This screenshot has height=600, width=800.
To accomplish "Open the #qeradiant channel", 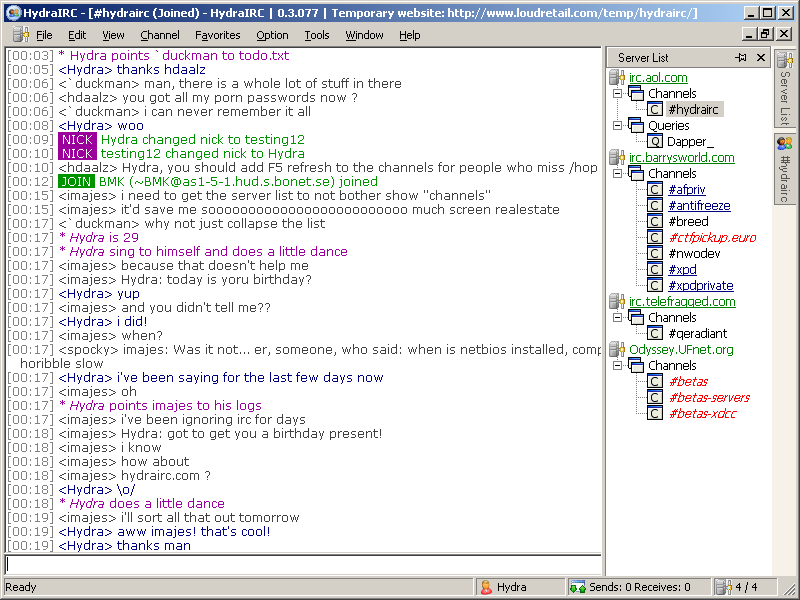I will pos(697,334).
